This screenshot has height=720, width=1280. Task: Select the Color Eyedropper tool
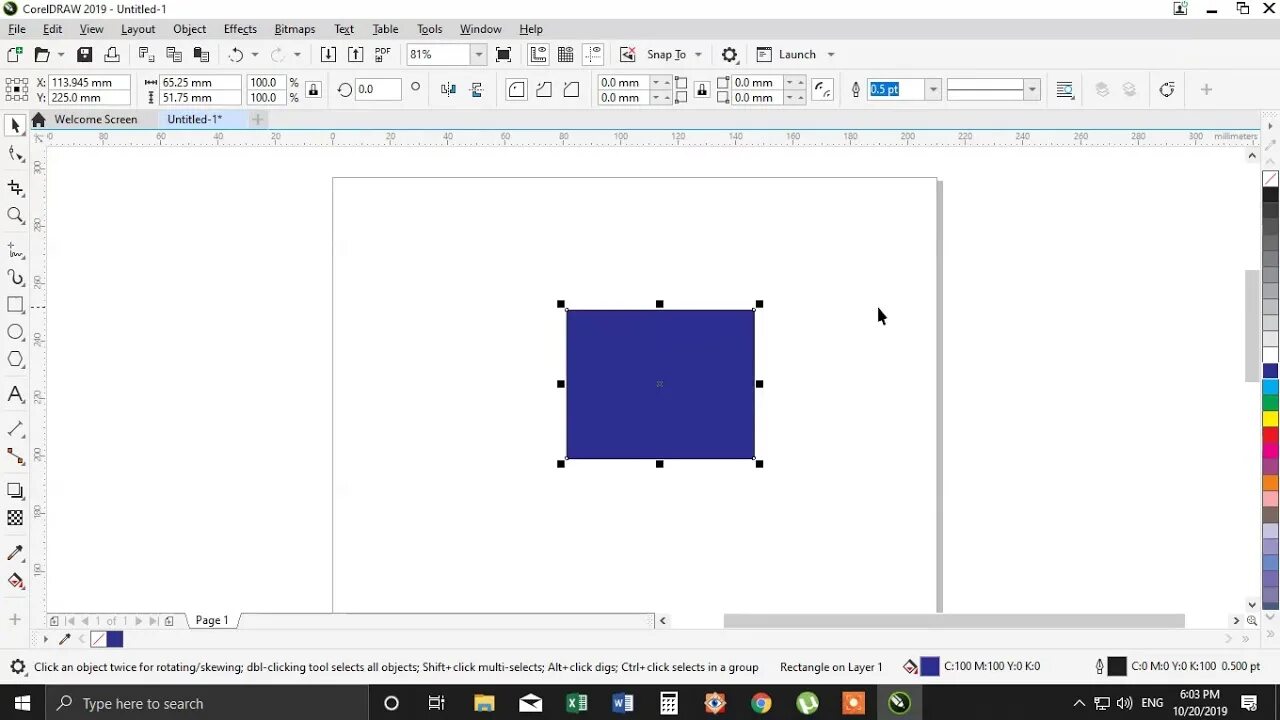pyautogui.click(x=15, y=553)
